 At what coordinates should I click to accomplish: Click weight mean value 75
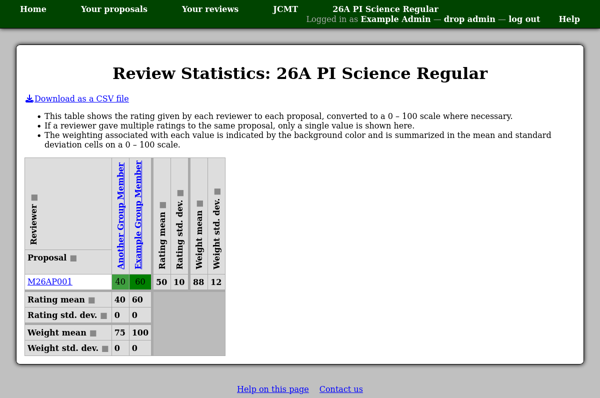120,333
